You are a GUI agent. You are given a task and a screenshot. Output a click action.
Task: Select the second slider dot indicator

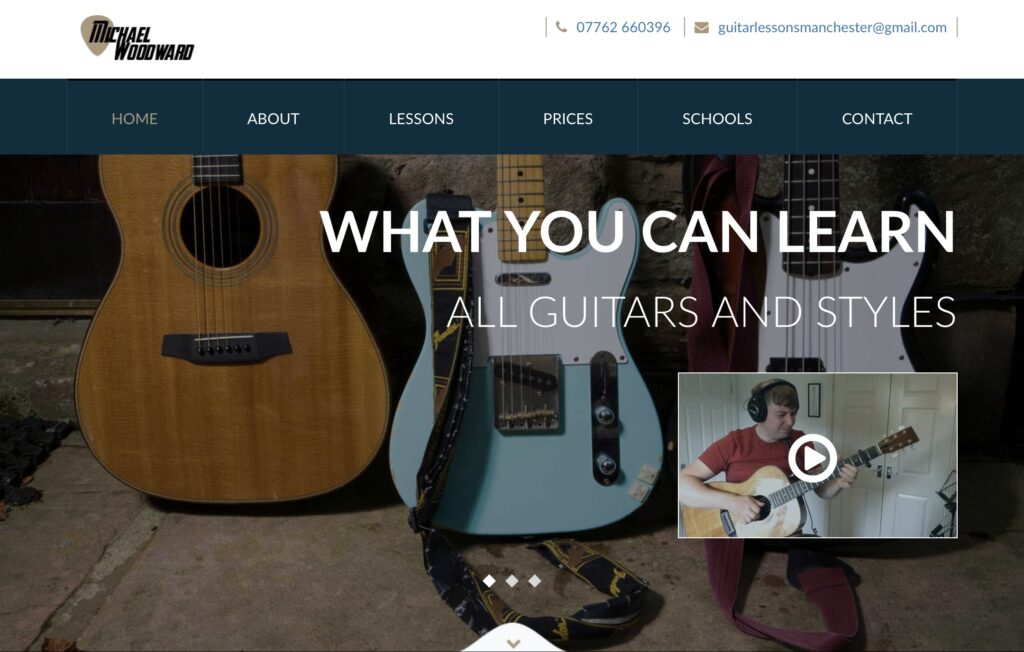tap(512, 581)
